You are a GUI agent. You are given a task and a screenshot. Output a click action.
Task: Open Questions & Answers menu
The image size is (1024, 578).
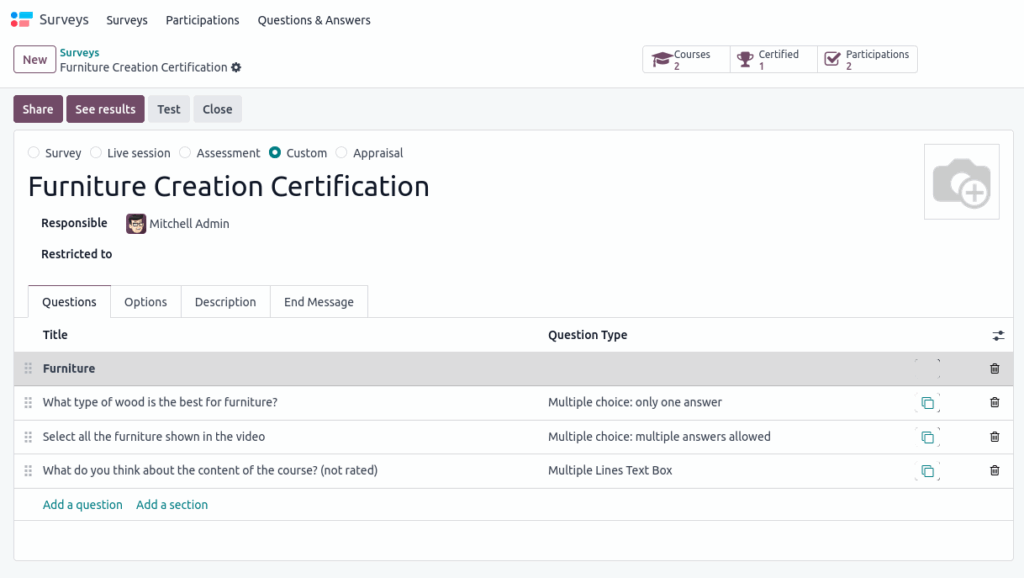pos(314,20)
